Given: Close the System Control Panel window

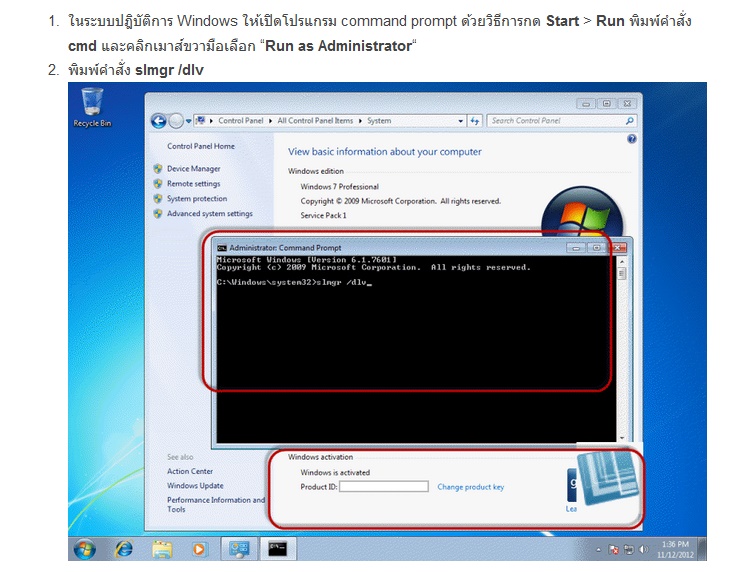Looking at the screenshot, I should click(627, 104).
